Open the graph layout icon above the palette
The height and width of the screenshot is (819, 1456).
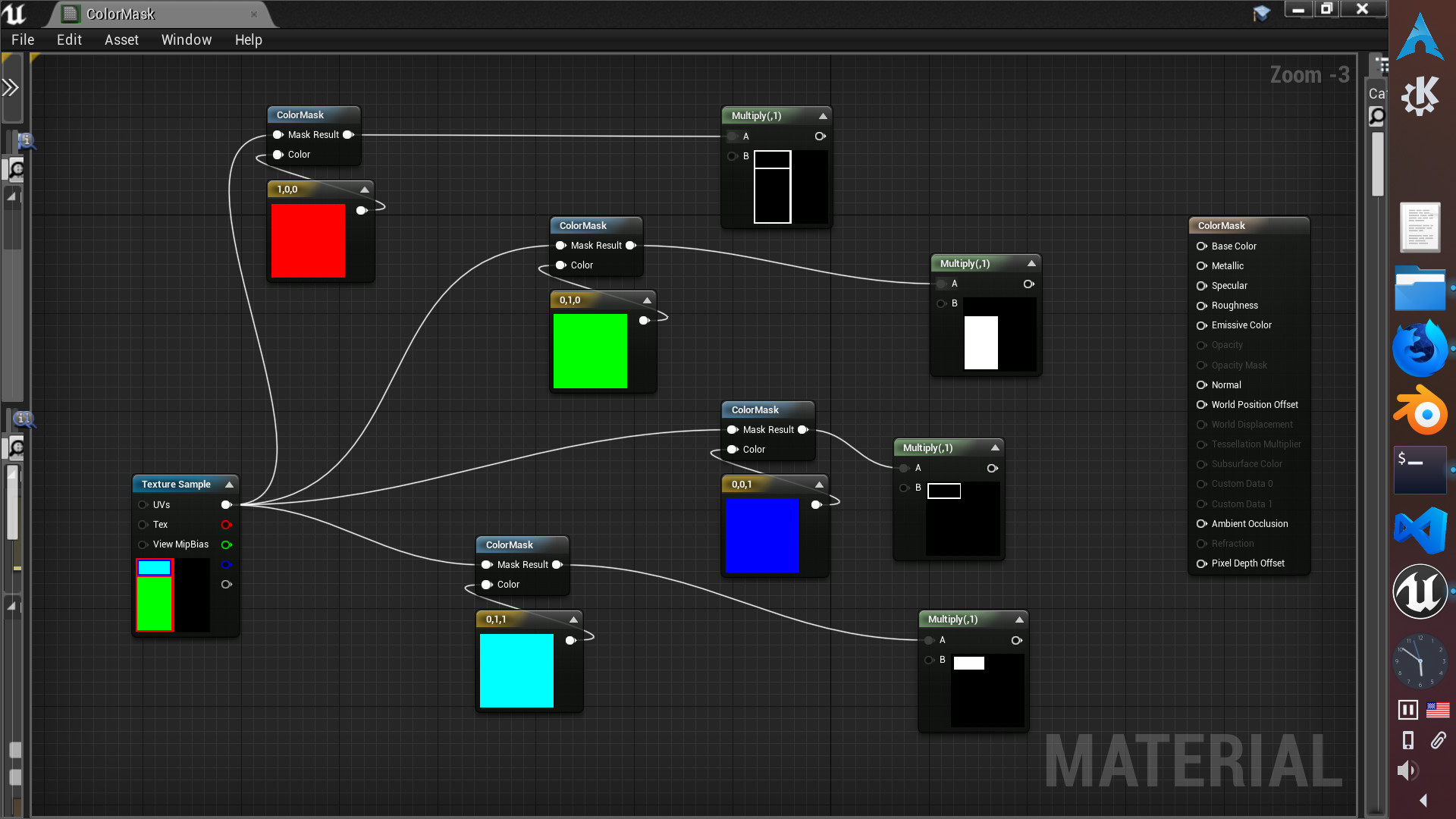point(1382,65)
